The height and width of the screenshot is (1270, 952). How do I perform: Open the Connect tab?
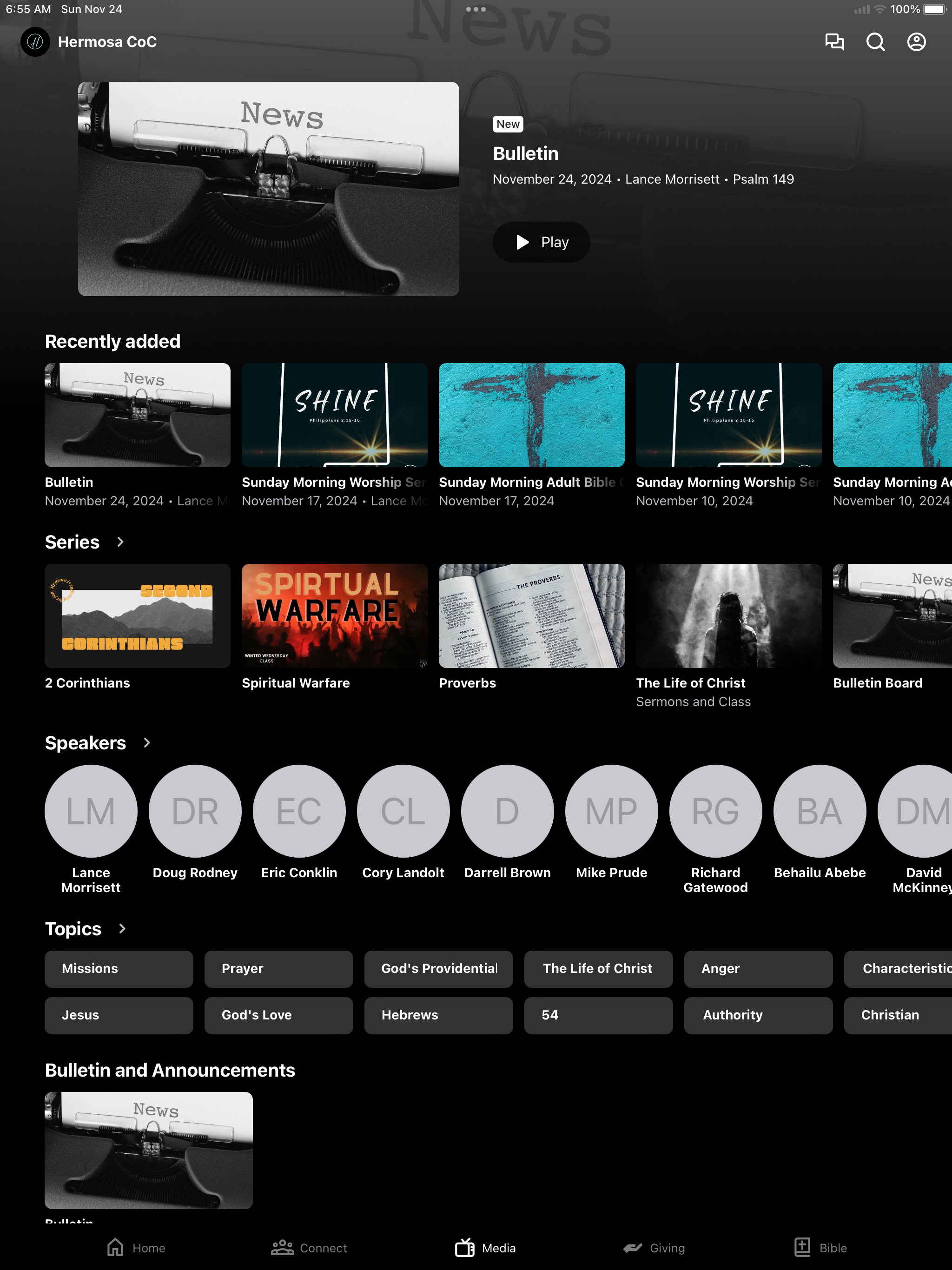(309, 1248)
